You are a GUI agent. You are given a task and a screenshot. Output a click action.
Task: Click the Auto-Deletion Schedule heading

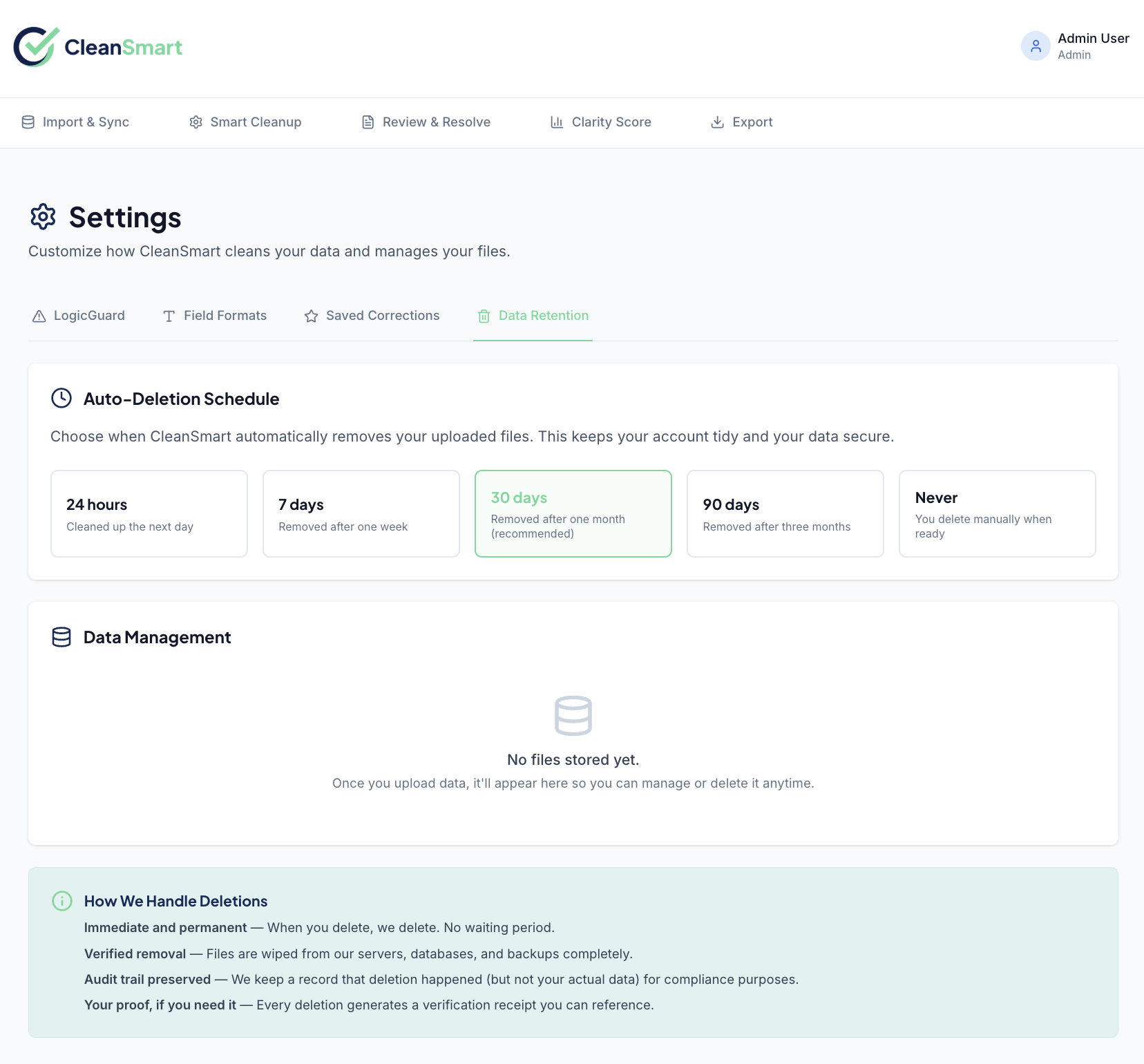pos(182,399)
